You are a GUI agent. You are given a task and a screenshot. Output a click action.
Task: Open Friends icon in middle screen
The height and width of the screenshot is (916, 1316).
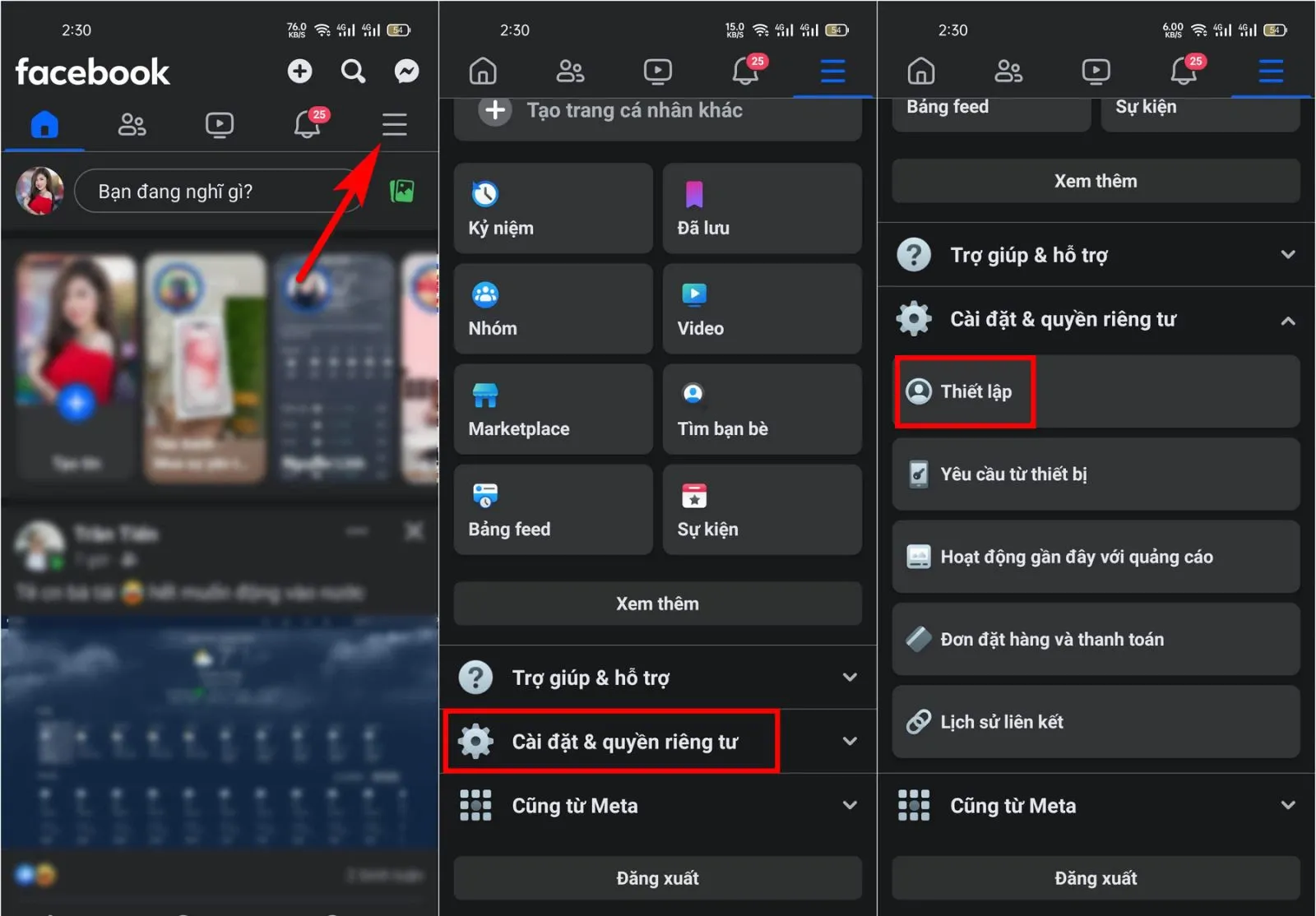coord(570,72)
